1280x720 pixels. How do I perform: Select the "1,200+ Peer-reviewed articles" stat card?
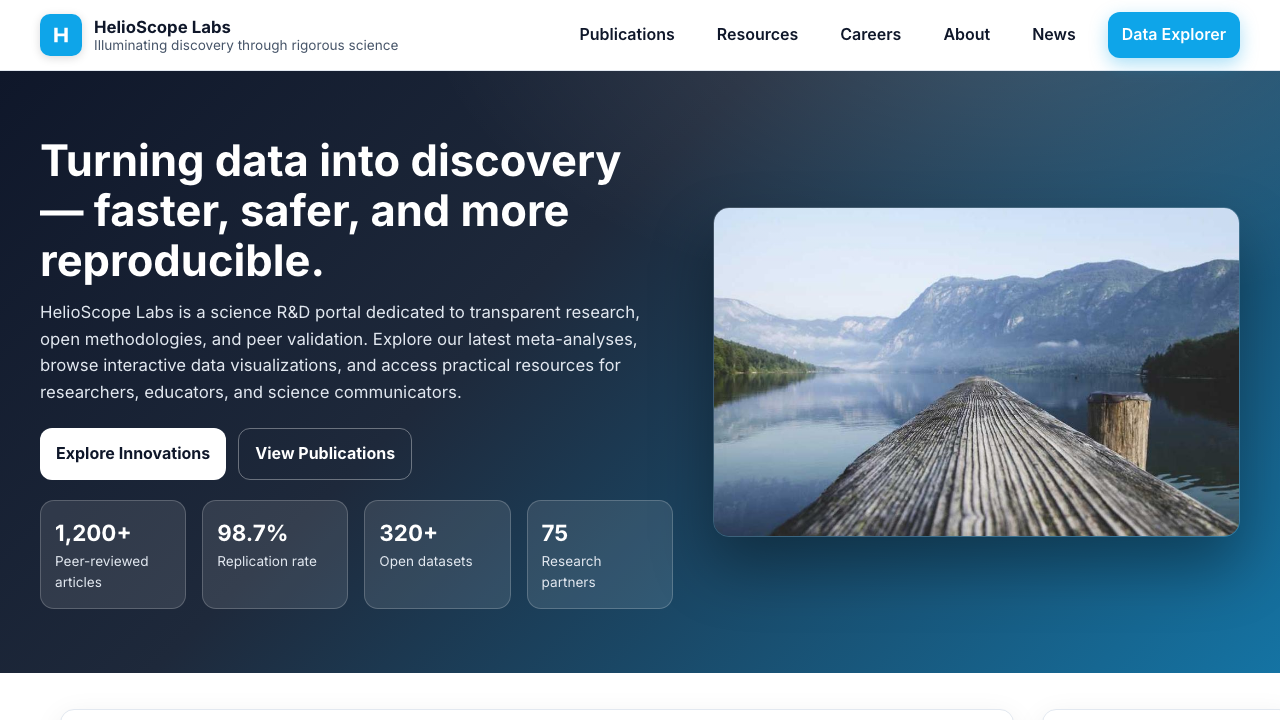pyautogui.click(x=112, y=554)
